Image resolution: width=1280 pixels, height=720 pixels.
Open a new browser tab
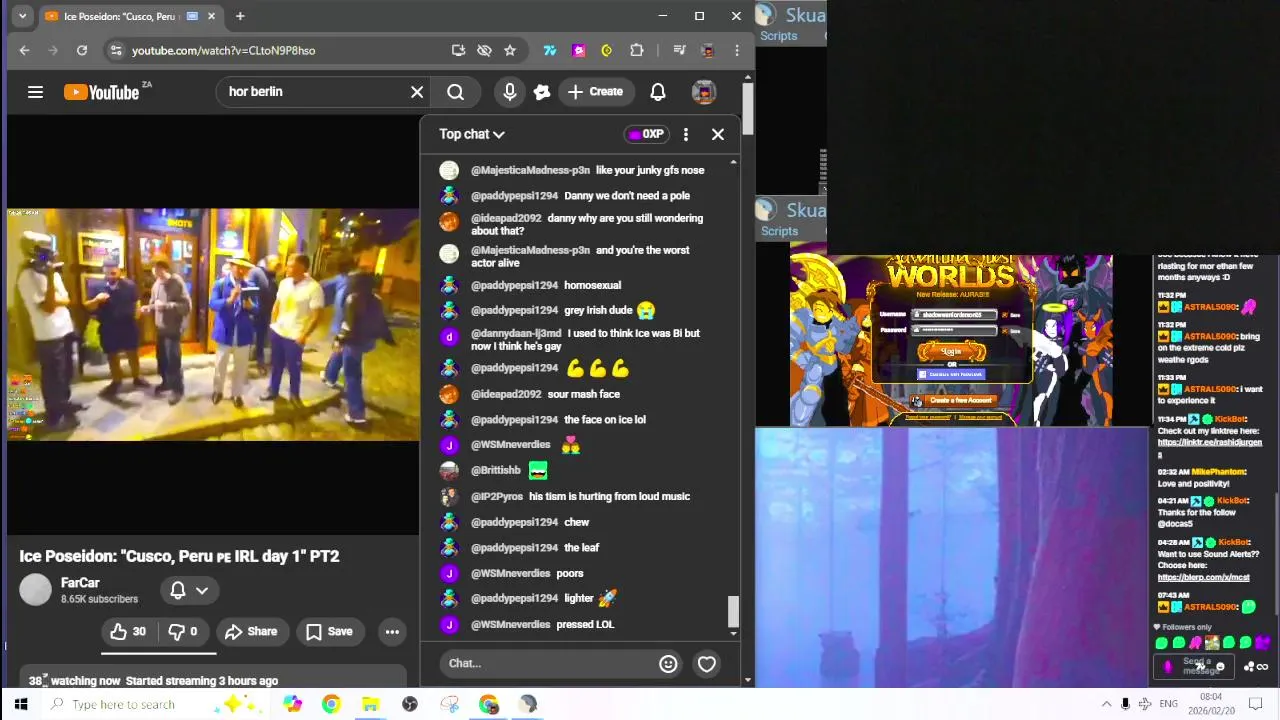click(x=240, y=16)
